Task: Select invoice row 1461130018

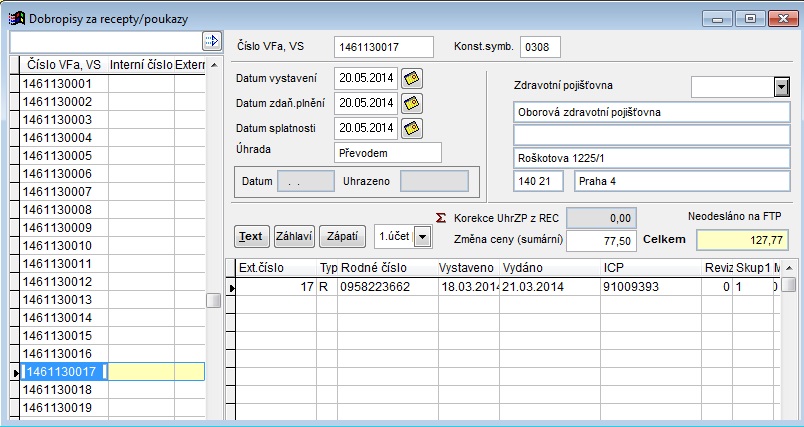Action: [112, 390]
